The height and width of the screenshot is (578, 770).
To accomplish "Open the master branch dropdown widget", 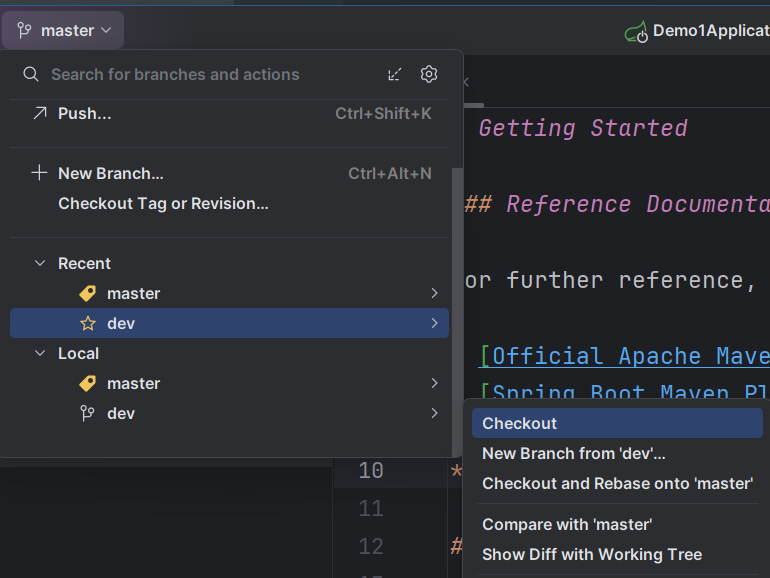I will (x=63, y=30).
